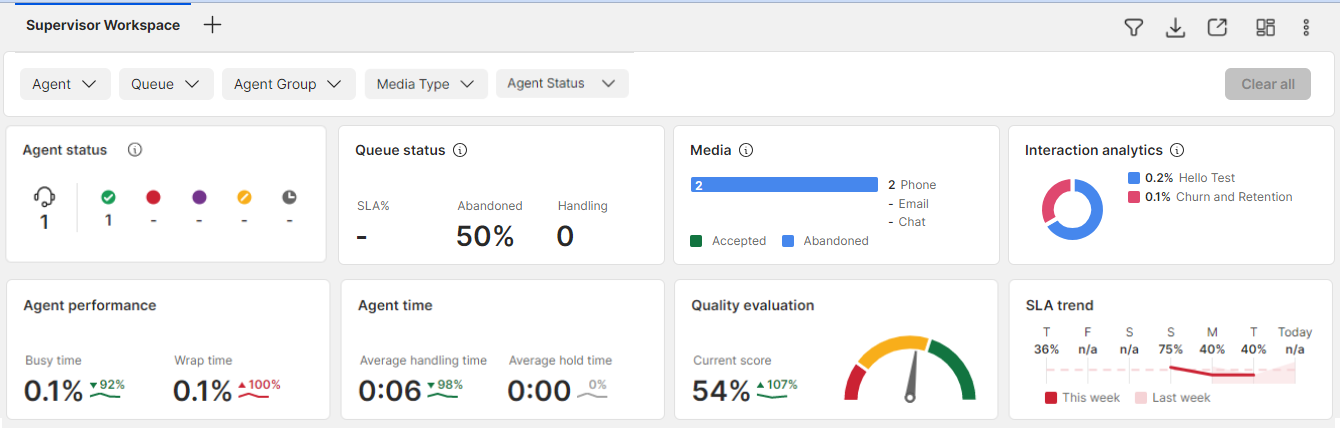The height and width of the screenshot is (428, 1340).
Task: Open the dashboard layout icon
Action: (1265, 27)
